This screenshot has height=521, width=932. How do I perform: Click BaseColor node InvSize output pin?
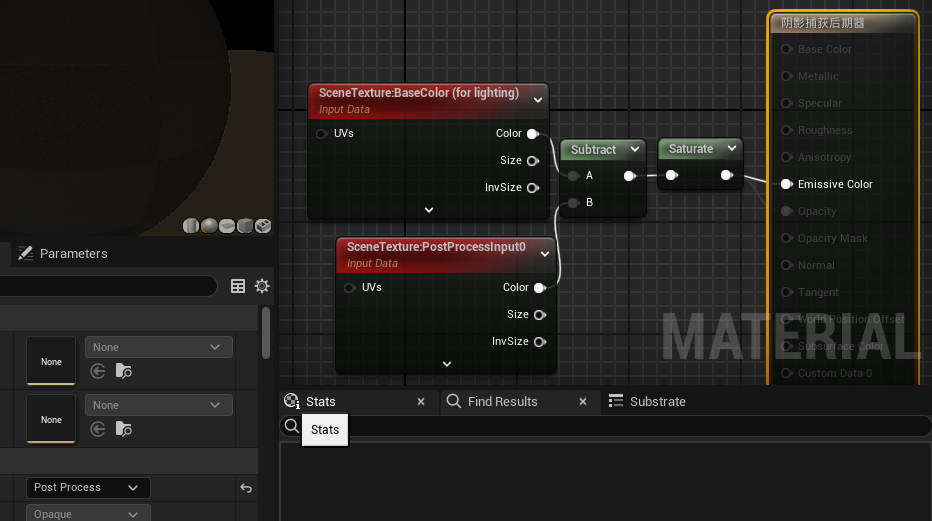[x=533, y=188]
